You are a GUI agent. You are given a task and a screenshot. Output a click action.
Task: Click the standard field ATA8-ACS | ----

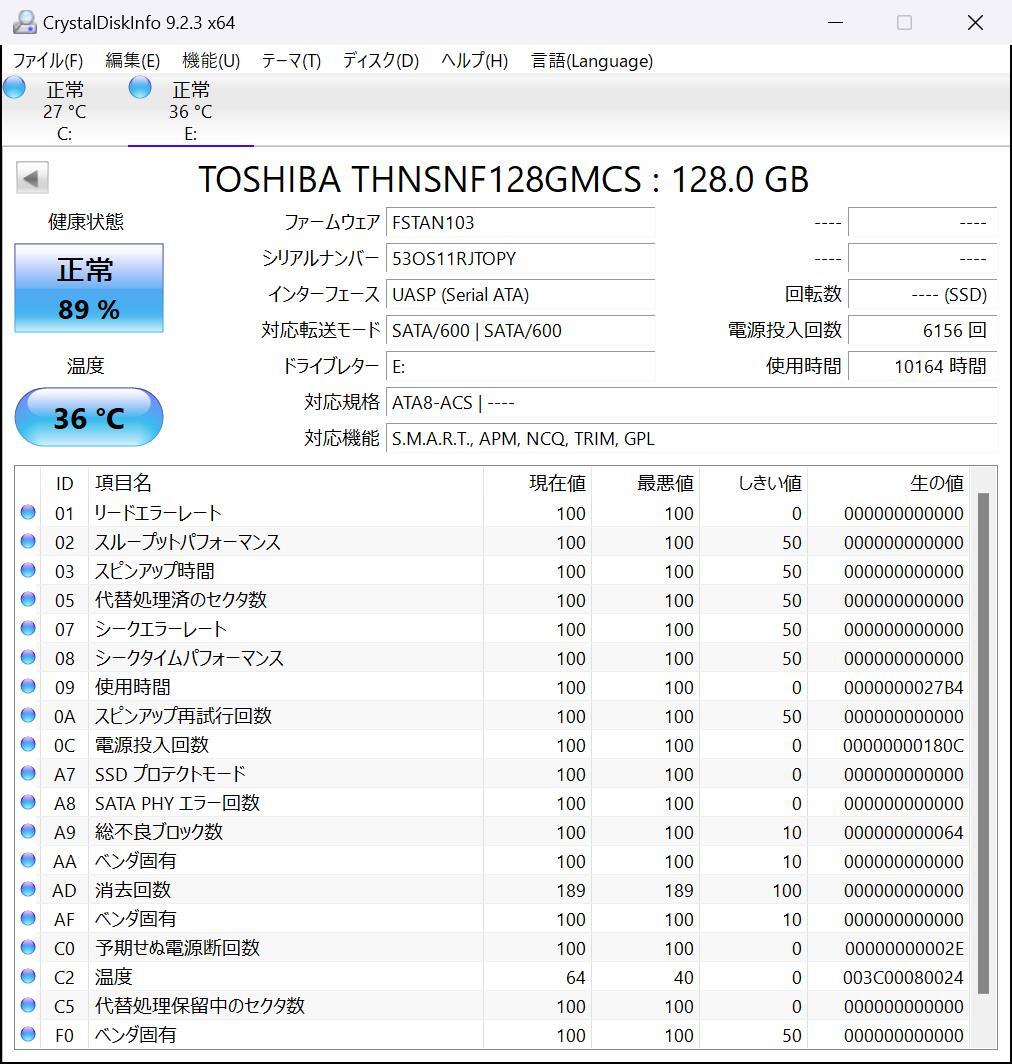pyautogui.click(x=692, y=402)
